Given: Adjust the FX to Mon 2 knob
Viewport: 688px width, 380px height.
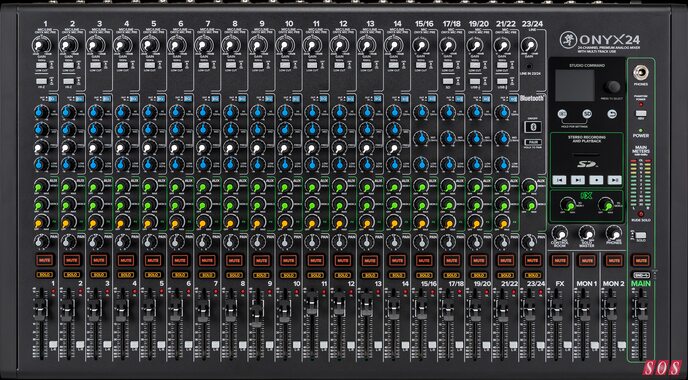Looking at the screenshot, I should 606,205.
